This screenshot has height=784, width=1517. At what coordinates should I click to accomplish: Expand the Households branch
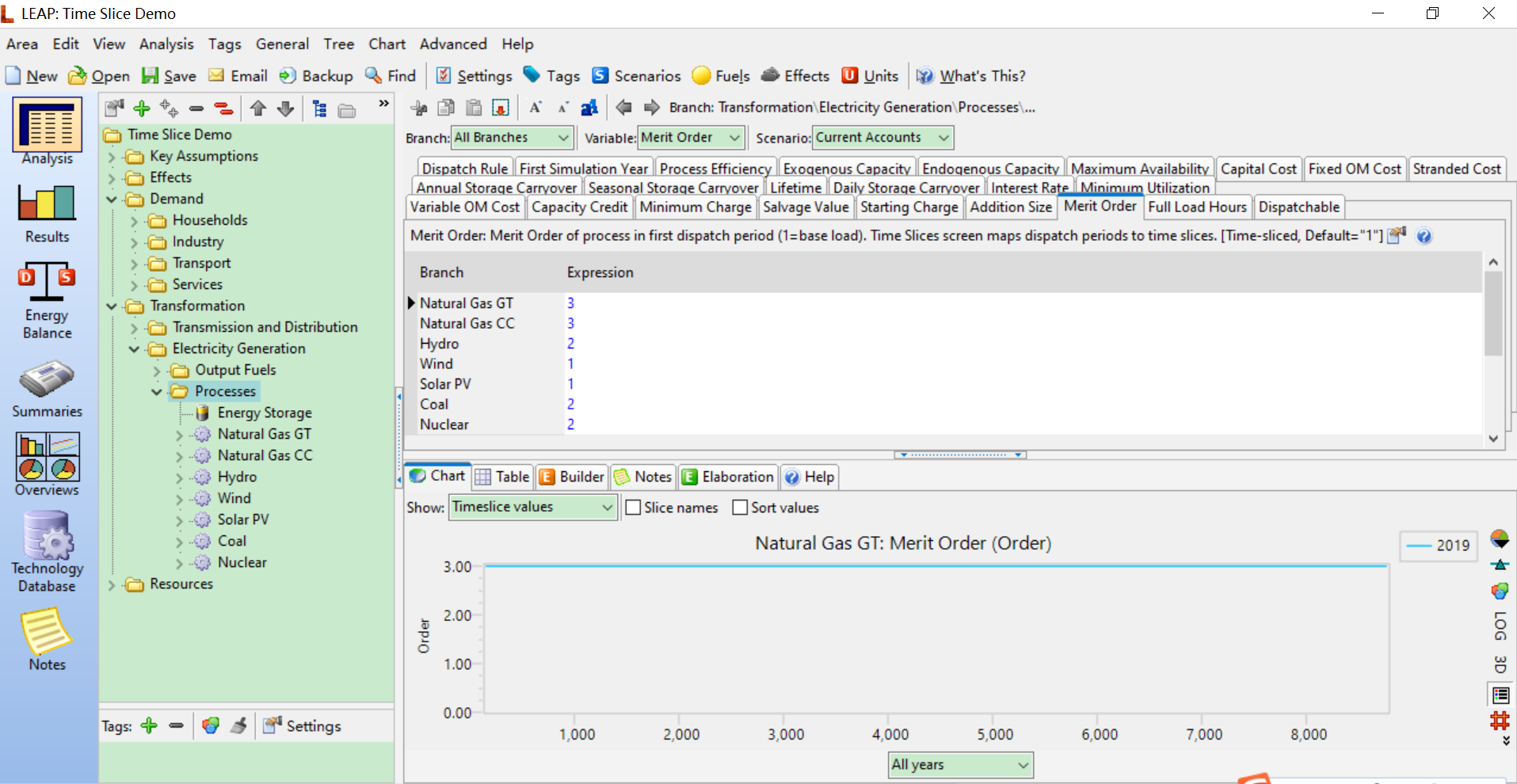coord(134,221)
